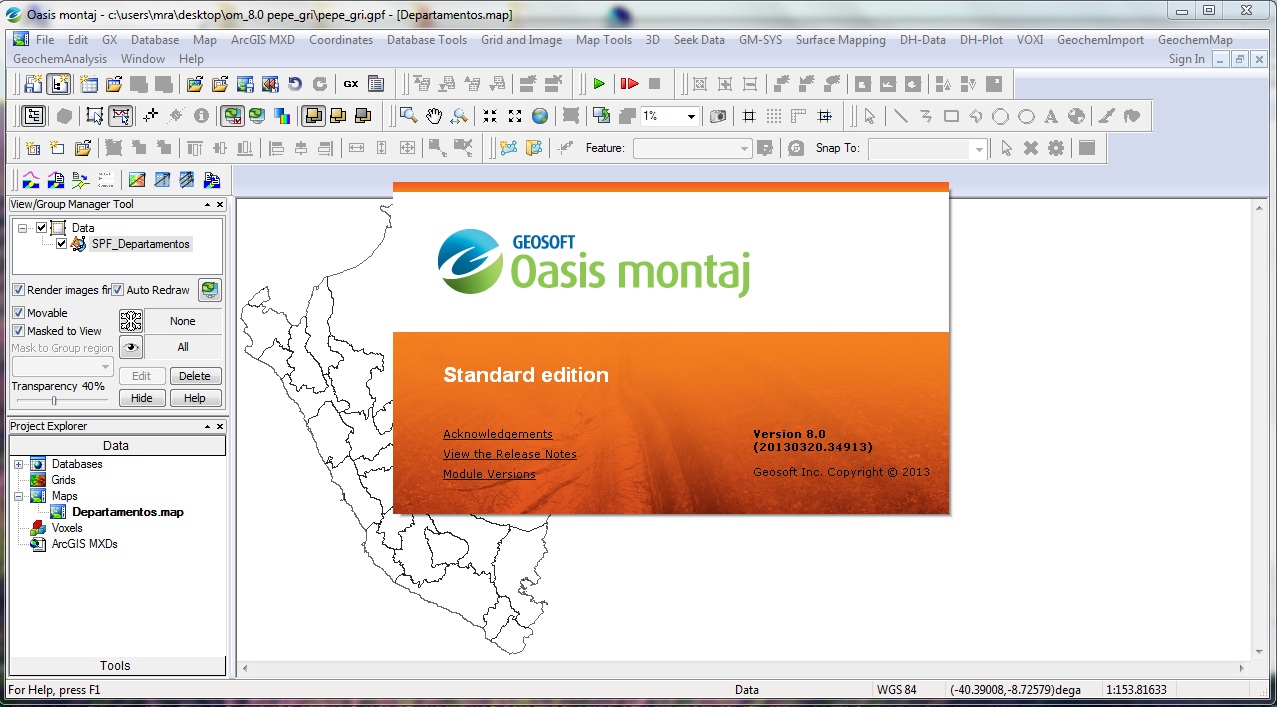Click the Hide button
Screen dimensions: 1277x707
pos(142,398)
